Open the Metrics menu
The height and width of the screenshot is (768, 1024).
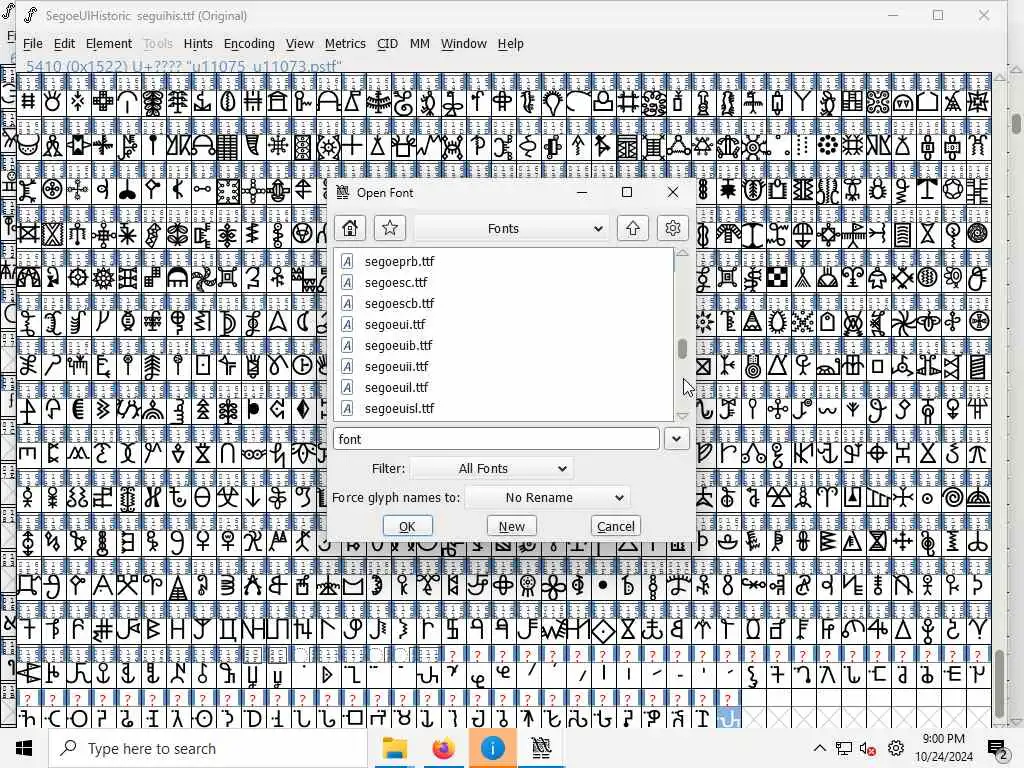click(x=345, y=44)
